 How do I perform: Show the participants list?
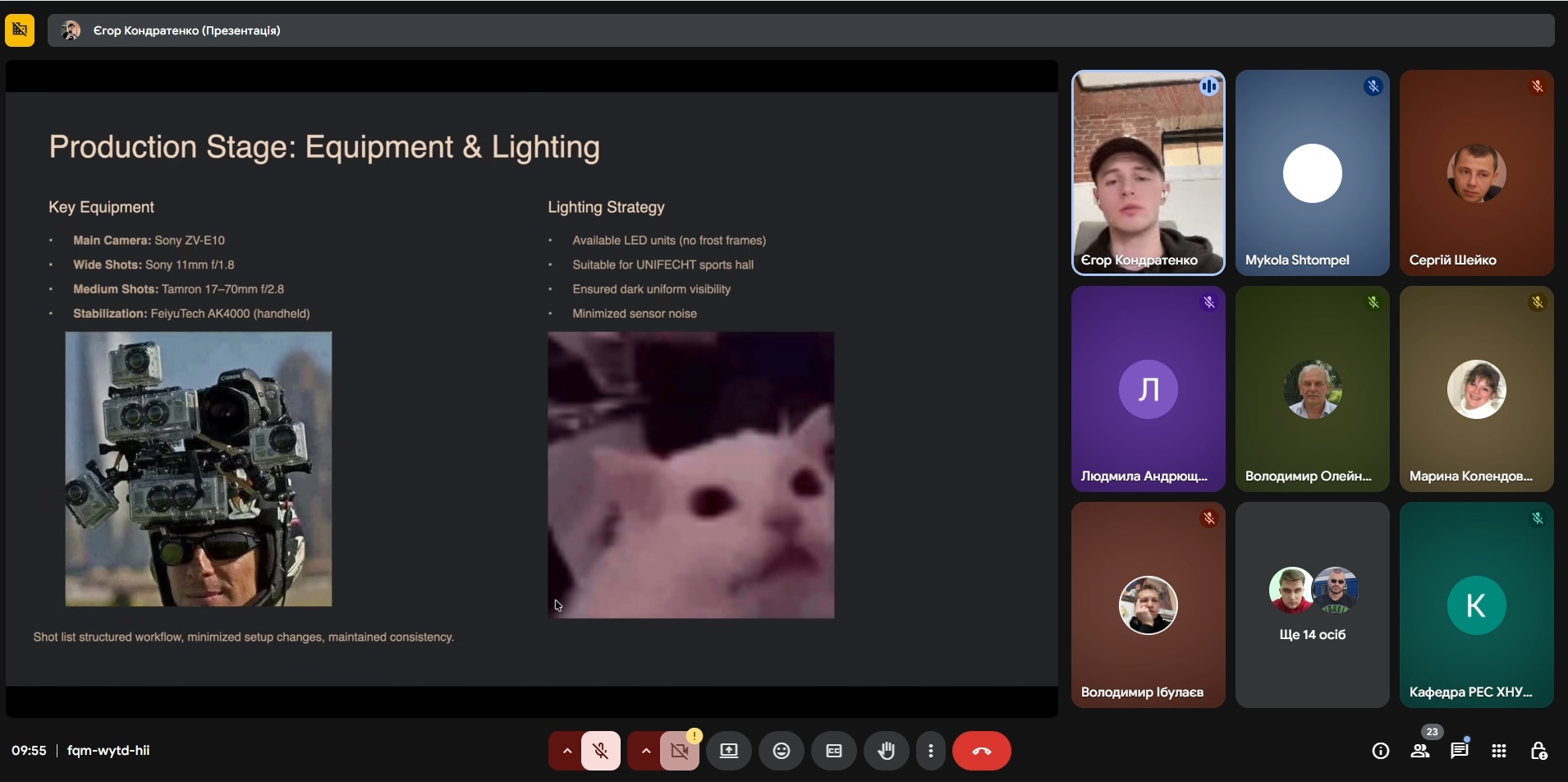click(x=1420, y=751)
